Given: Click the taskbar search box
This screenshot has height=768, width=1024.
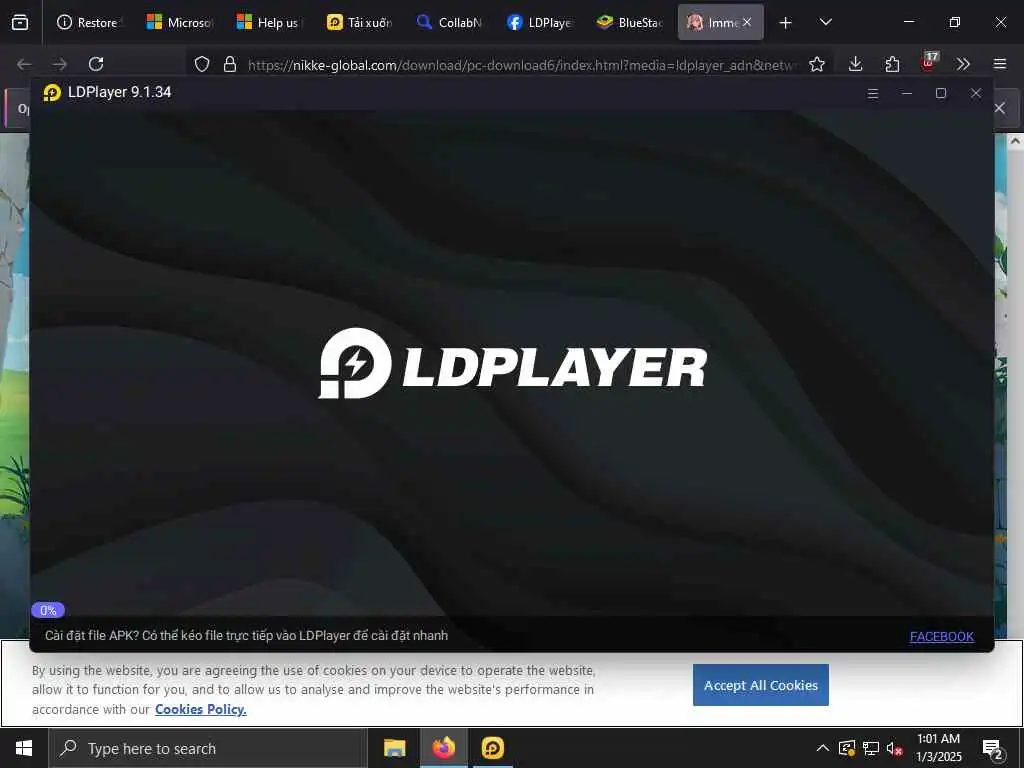Looking at the screenshot, I should pos(208,748).
